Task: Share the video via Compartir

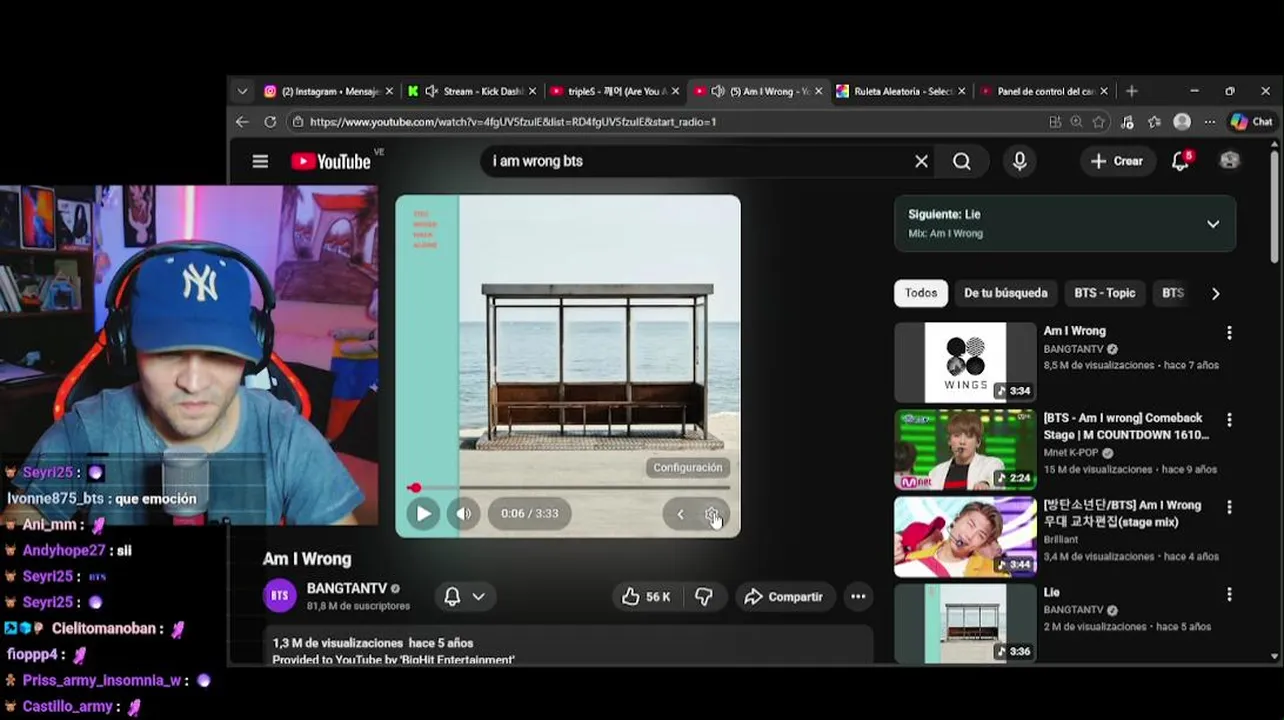Action: tap(784, 597)
